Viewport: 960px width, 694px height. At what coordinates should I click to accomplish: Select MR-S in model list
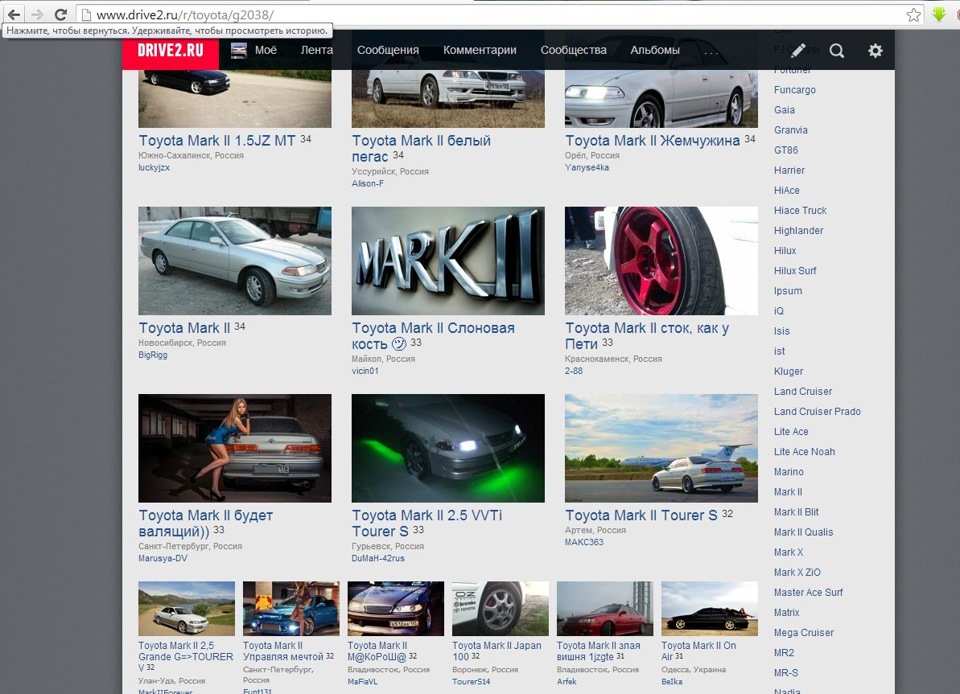[x=786, y=673]
